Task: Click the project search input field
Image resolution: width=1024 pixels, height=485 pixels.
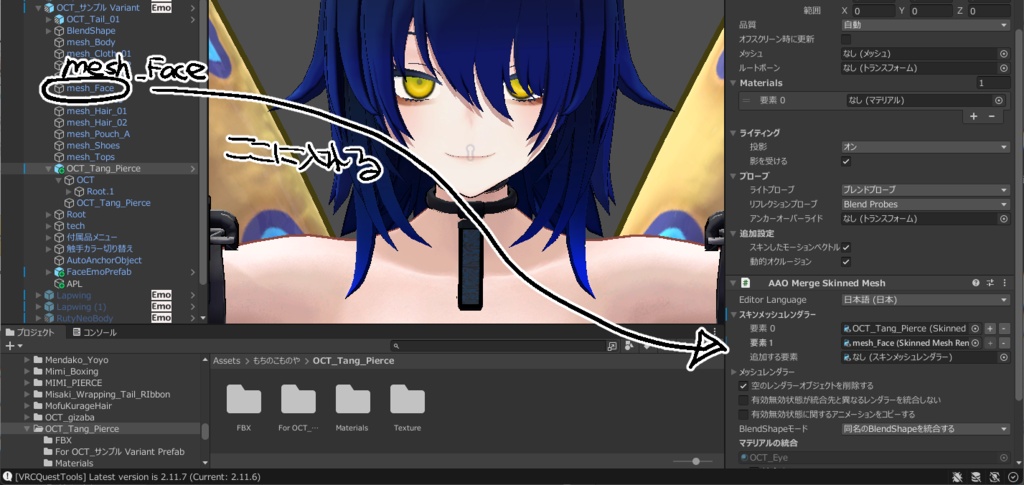Action: (498, 345)
